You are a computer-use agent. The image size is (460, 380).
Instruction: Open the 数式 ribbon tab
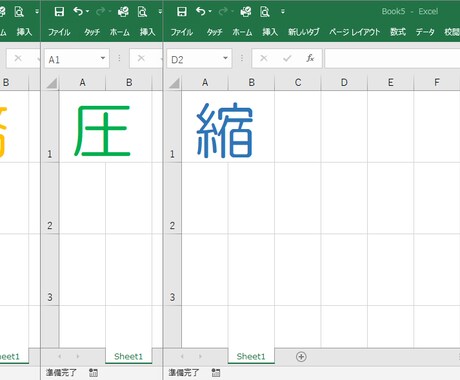[398, 32]
